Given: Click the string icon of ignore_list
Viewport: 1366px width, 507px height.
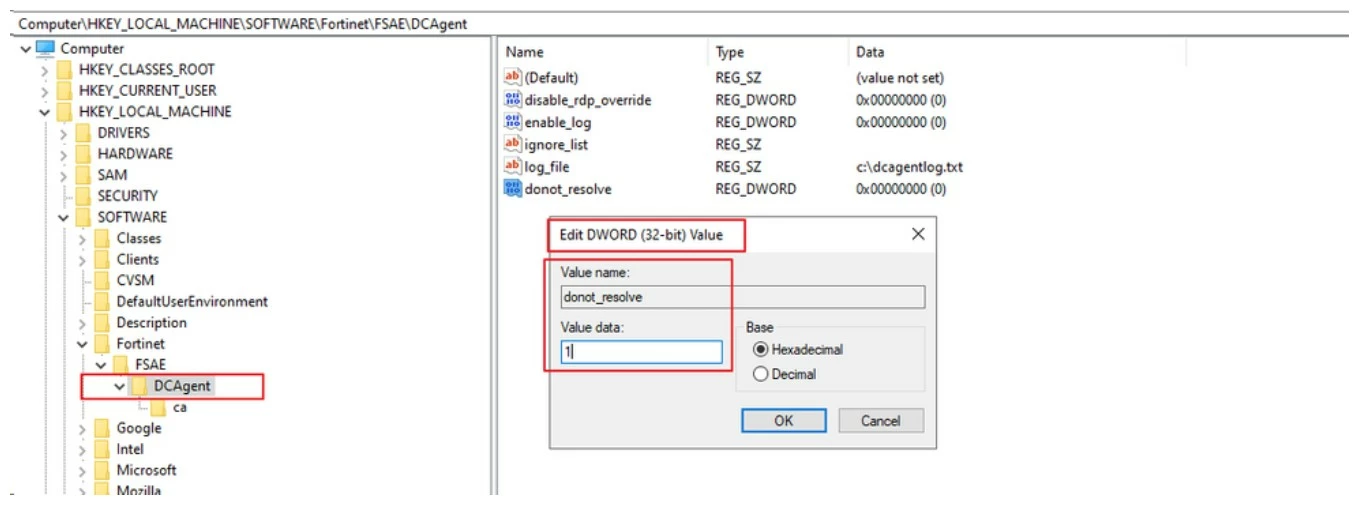Looking at the screenshot, I should click(x=513, y=144).
